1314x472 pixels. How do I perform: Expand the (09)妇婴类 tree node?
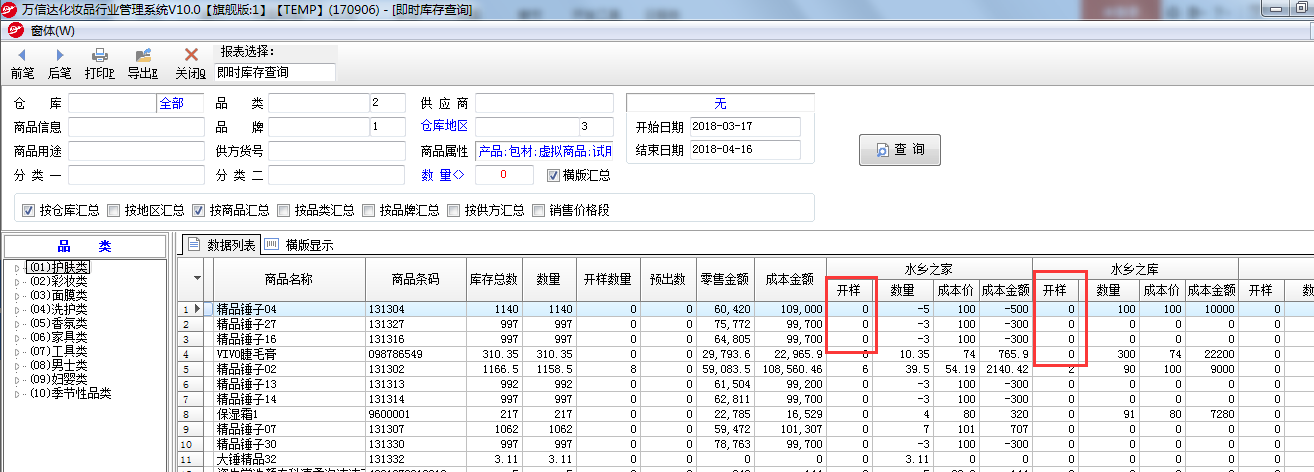tap(16, 379)
